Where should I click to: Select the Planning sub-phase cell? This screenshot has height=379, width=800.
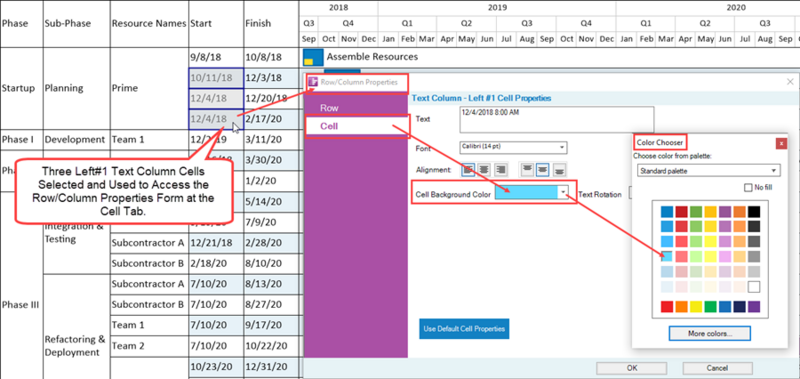[77, 88]
